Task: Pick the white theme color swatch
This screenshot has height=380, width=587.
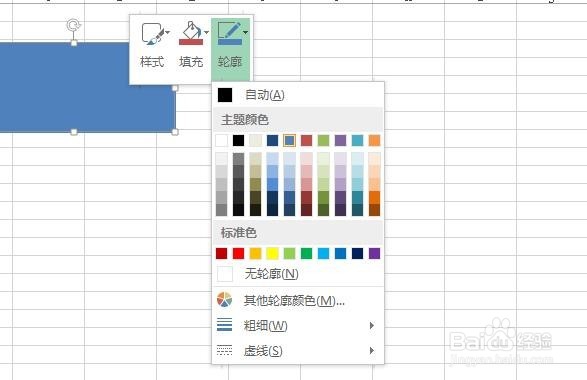Action: (x=222, y=140)
